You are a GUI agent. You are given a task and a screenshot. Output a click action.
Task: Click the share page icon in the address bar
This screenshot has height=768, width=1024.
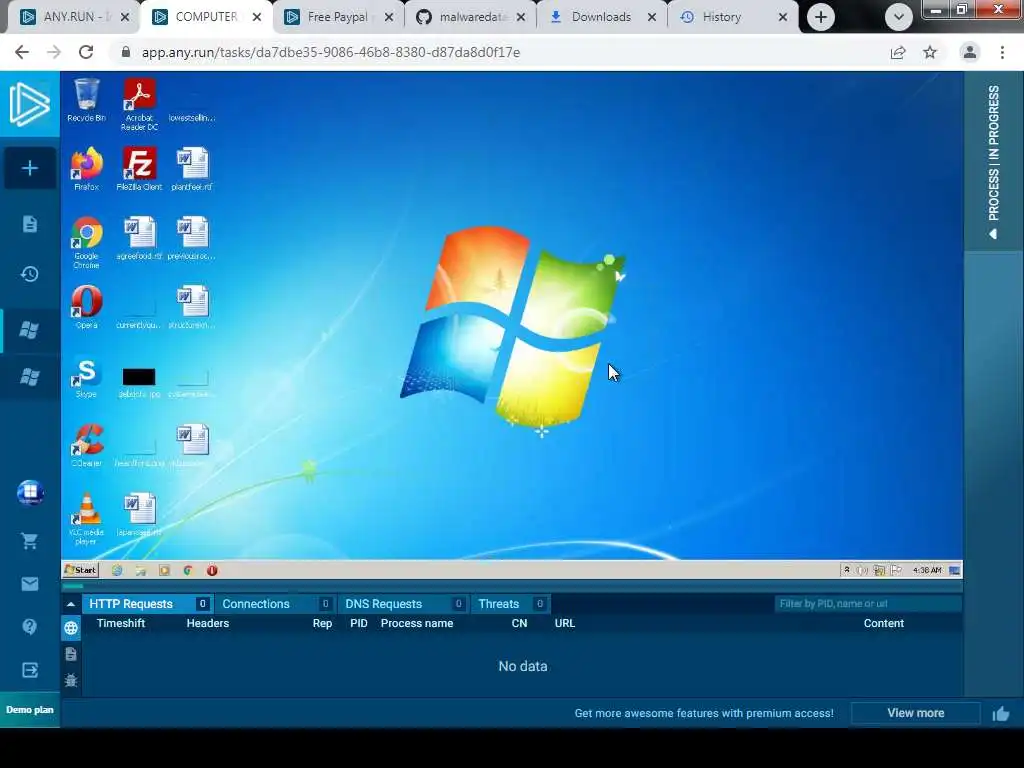click(898, 52)
